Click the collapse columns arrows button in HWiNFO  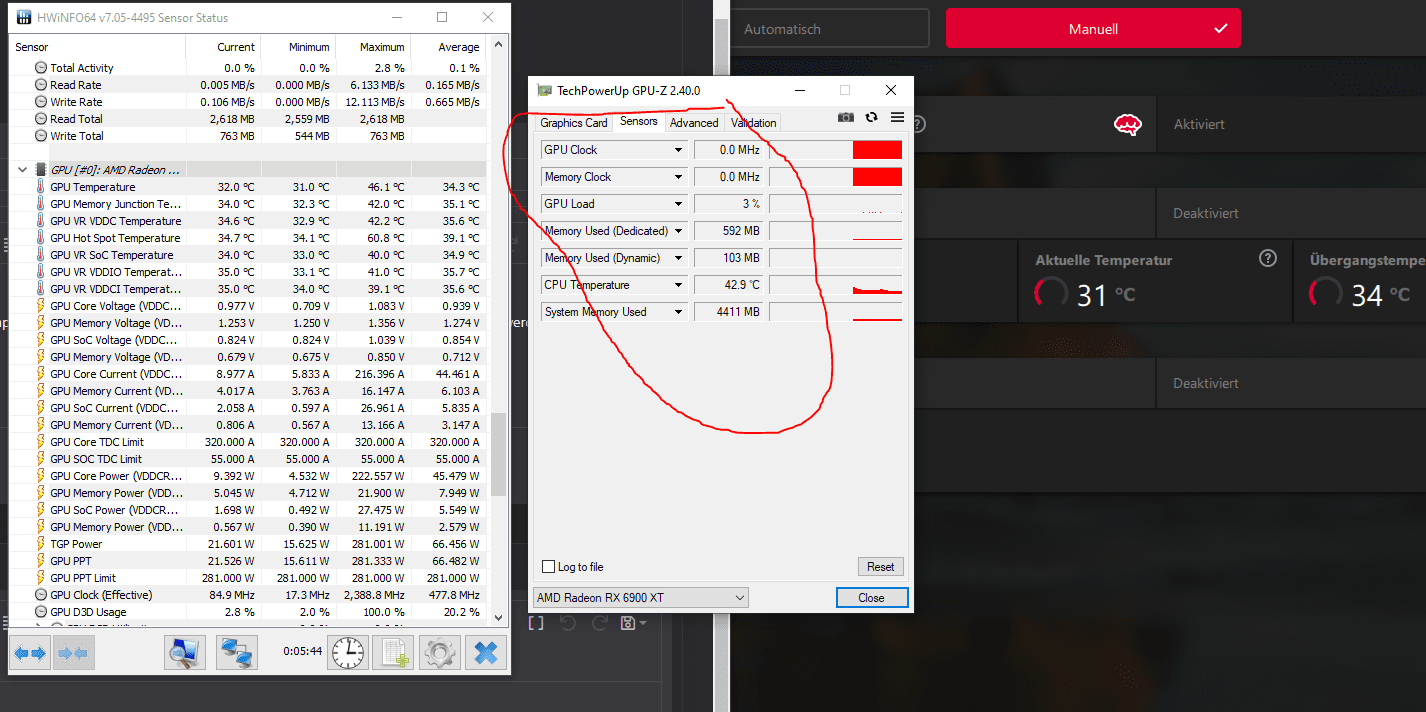[73, 653]
